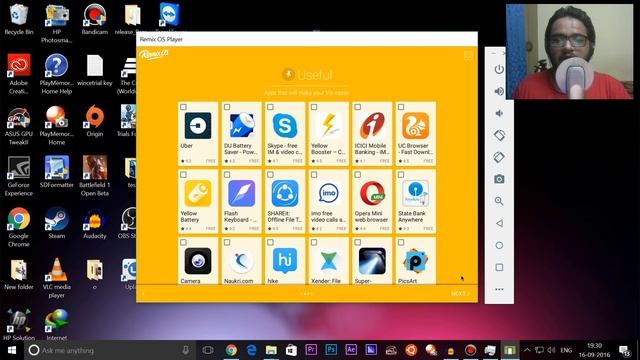Image resolution: width=640 pixels, height=360 pixels.
Task: Click the Remix OS Player title bar
Action: [307, 39]
